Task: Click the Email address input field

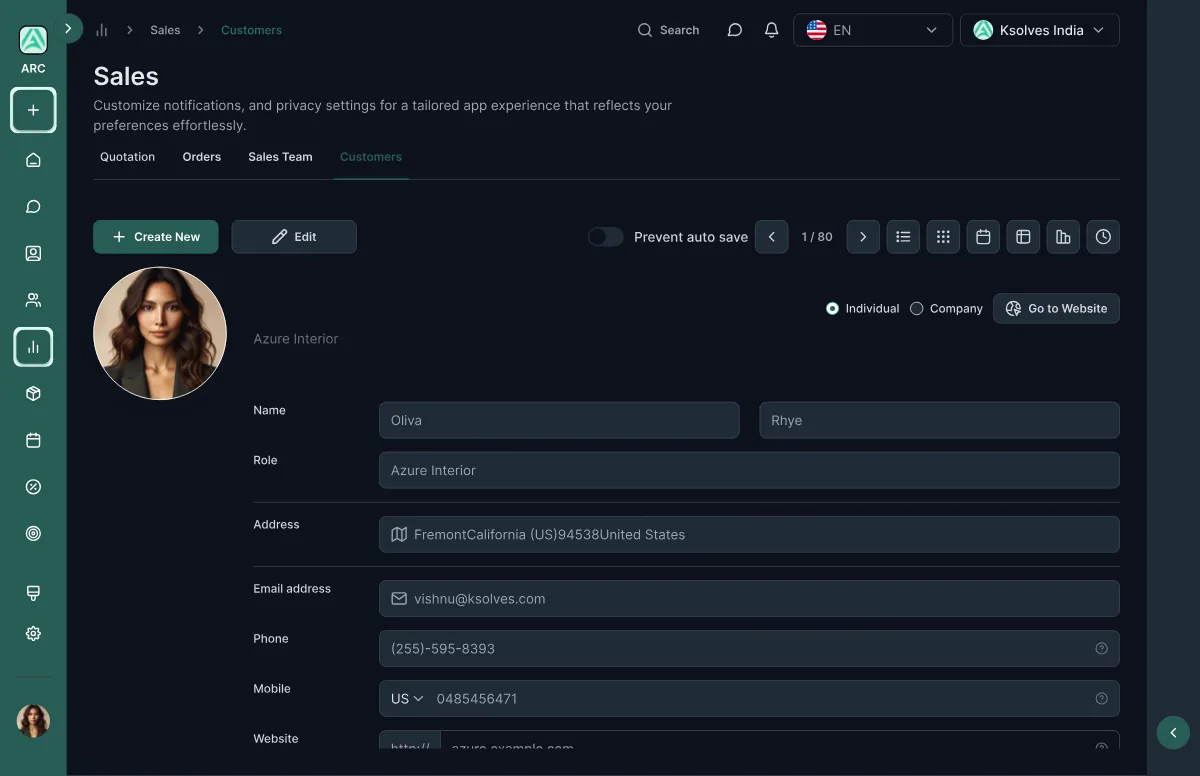Action: pyautogui.click(x=749, y=599)
